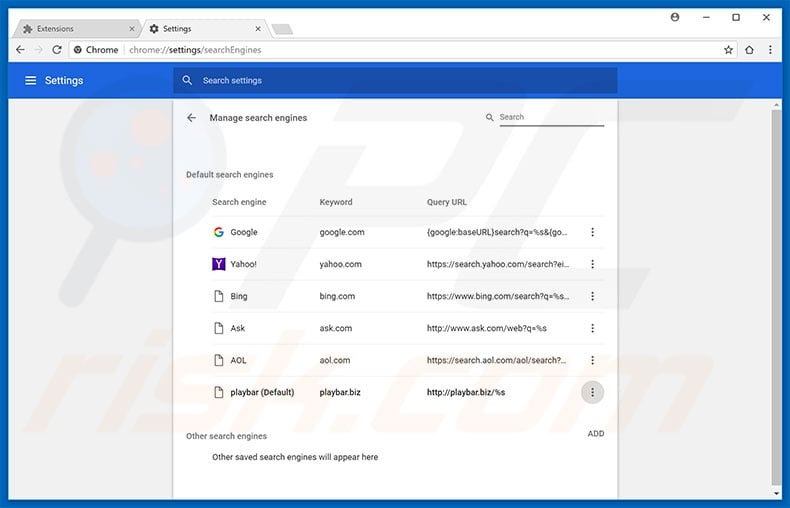The width and height of the screenshot is (790, 508).
Task: Click the scrollbar up arrow
Action: pyautogui.click(x=776, y=104)
